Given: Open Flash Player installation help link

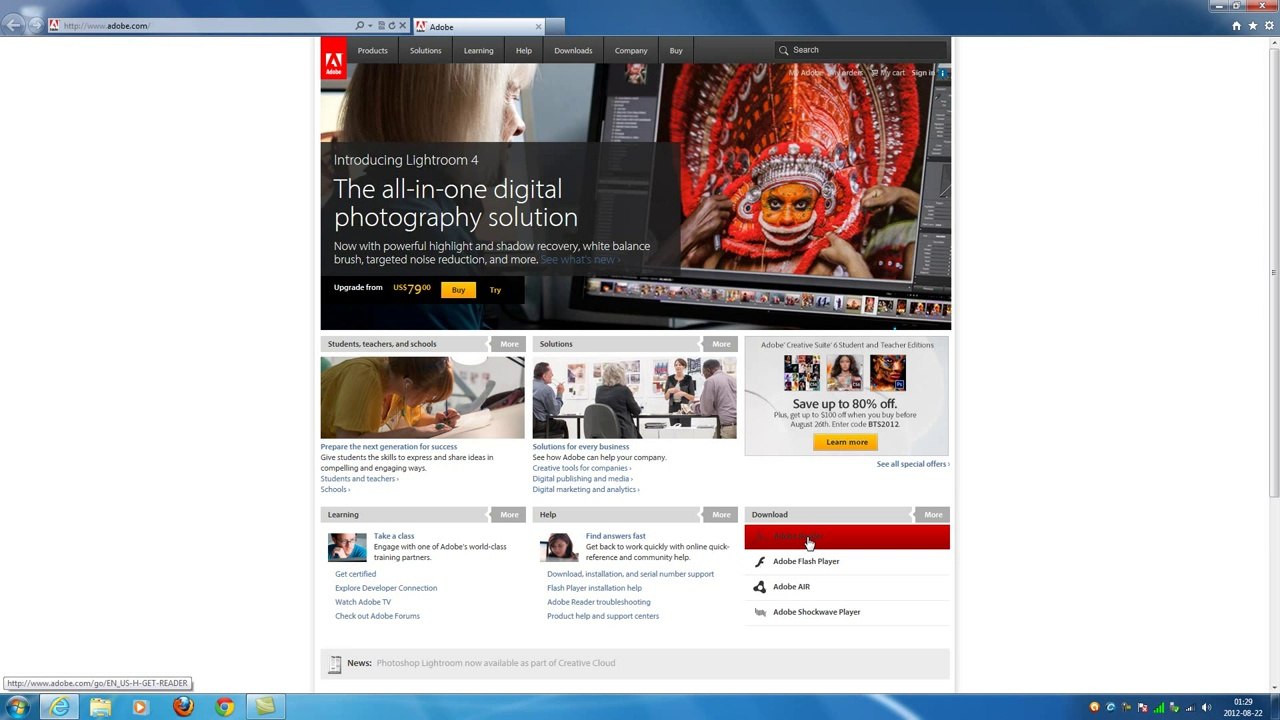Looking at the screenshot, I should tap(594, 588).
